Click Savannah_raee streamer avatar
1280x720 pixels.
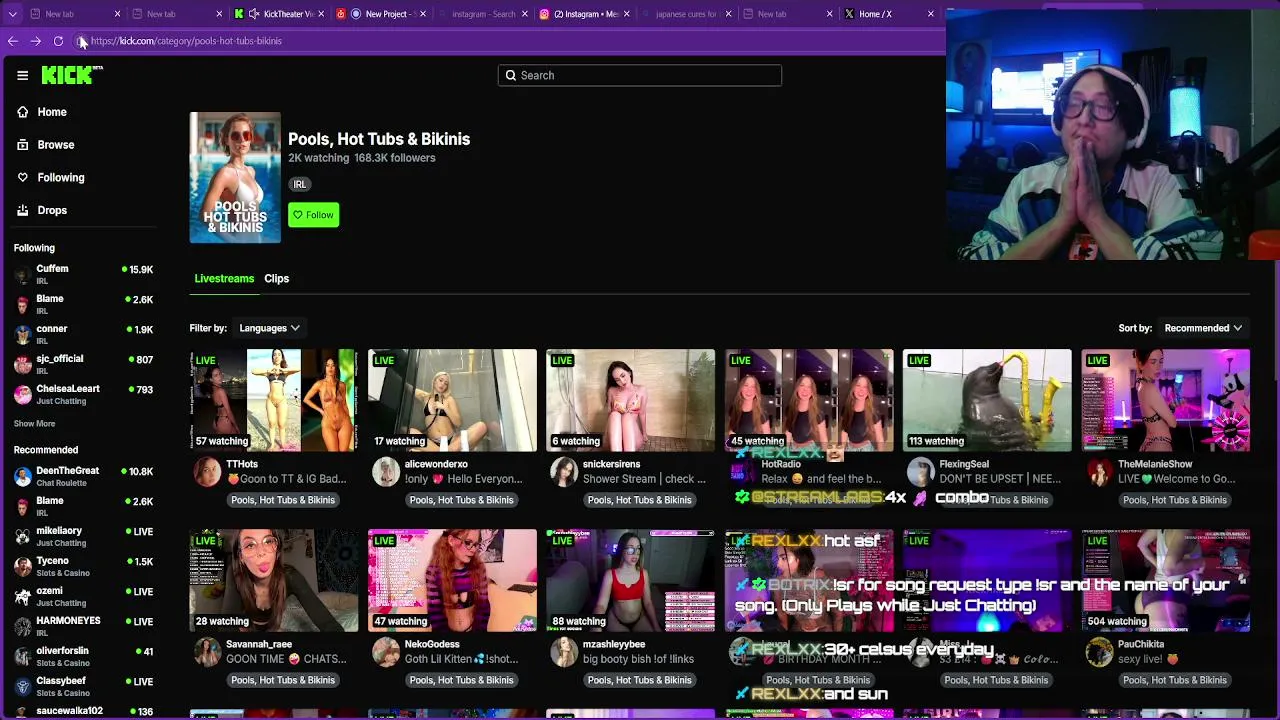(x=207, y=652)
